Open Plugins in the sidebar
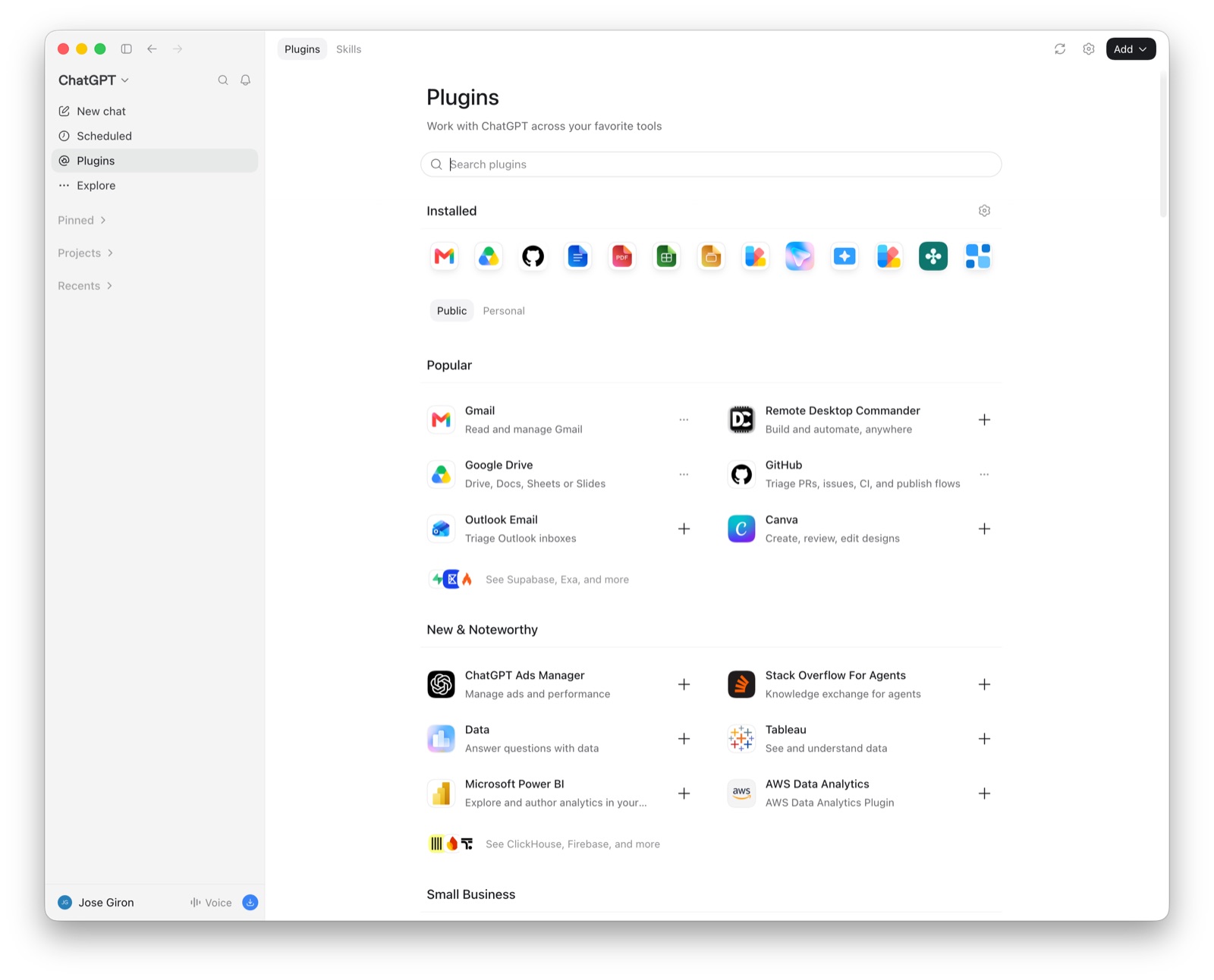 pos(155,161)
